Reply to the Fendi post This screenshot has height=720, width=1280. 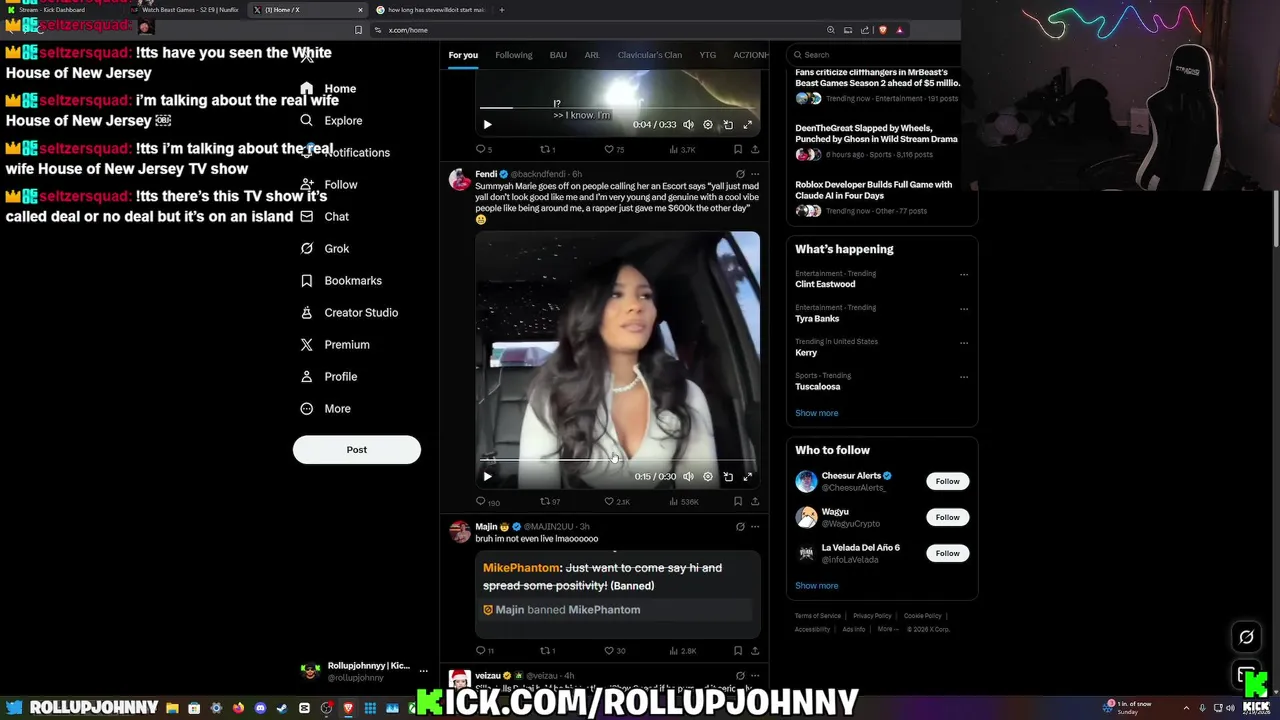pos(487,502)
